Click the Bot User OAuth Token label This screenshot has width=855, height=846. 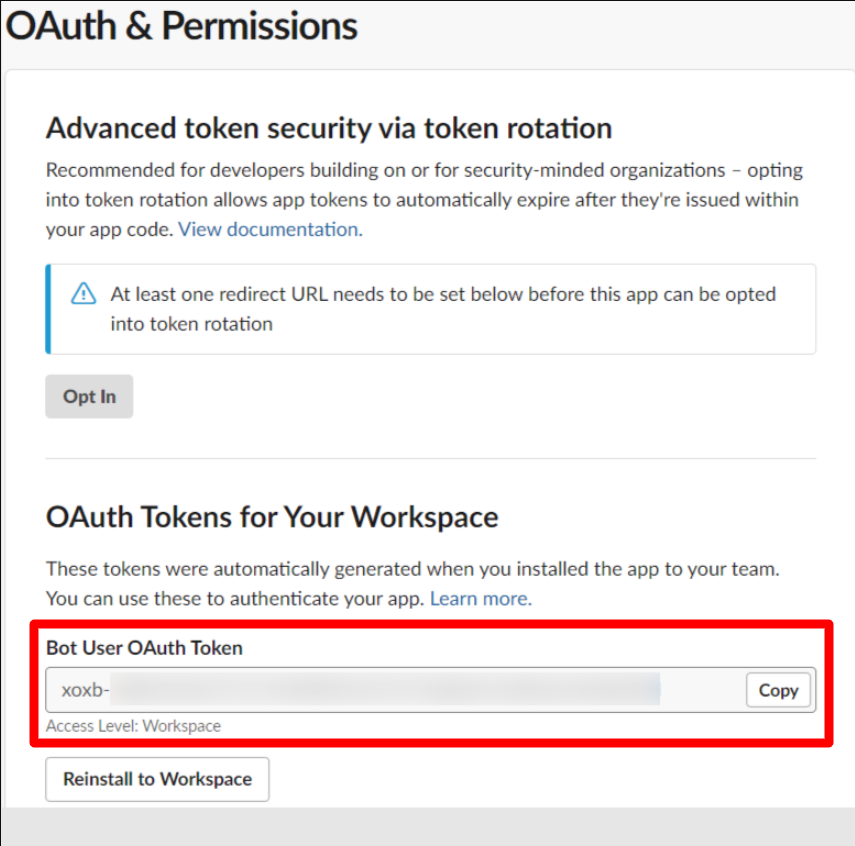[144, 648]
